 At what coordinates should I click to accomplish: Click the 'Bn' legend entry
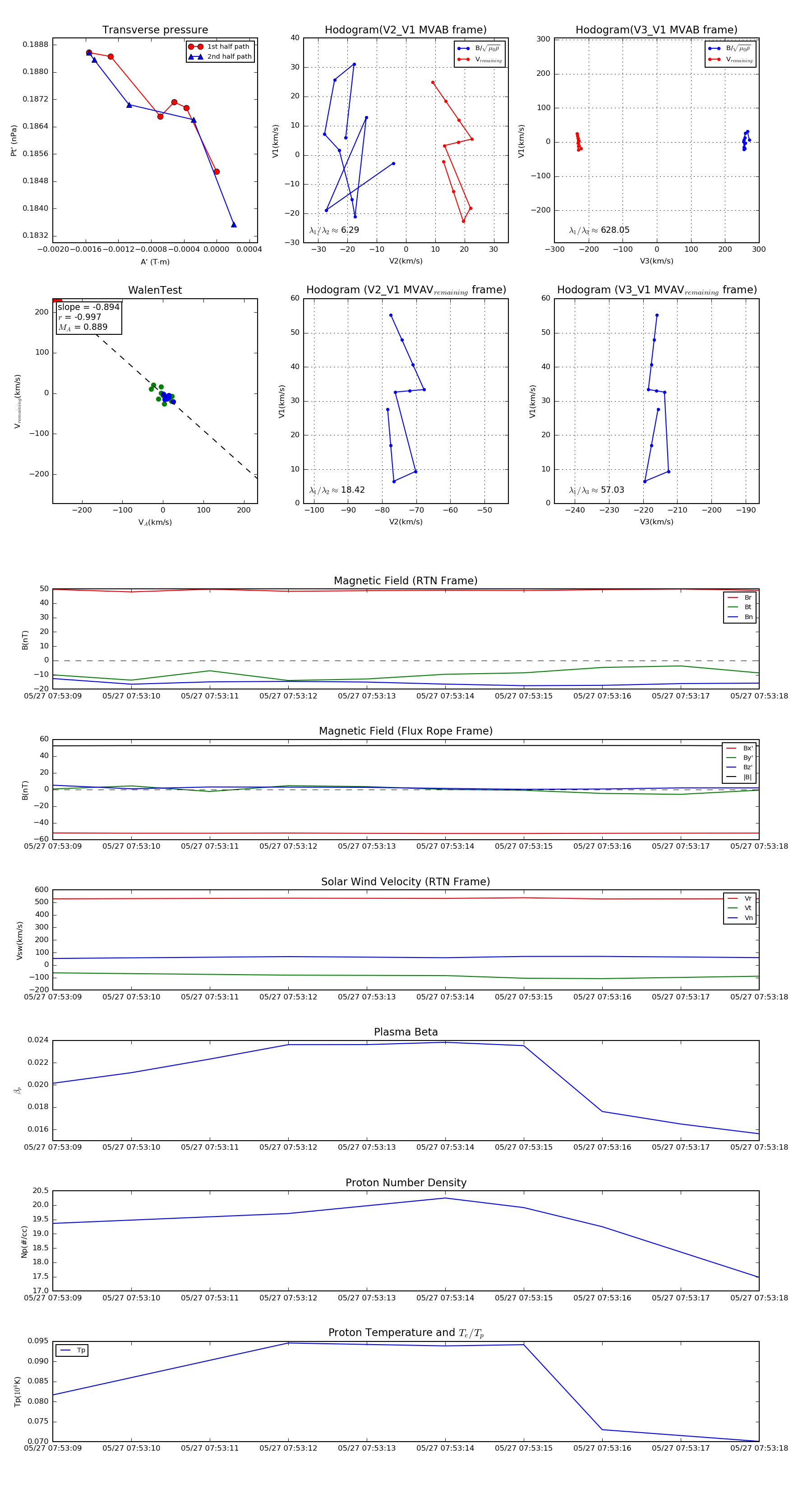[740, 617]
